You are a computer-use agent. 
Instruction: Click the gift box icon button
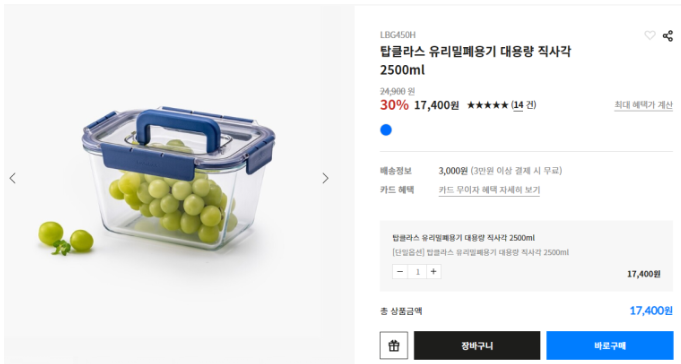tap(393, 345)
